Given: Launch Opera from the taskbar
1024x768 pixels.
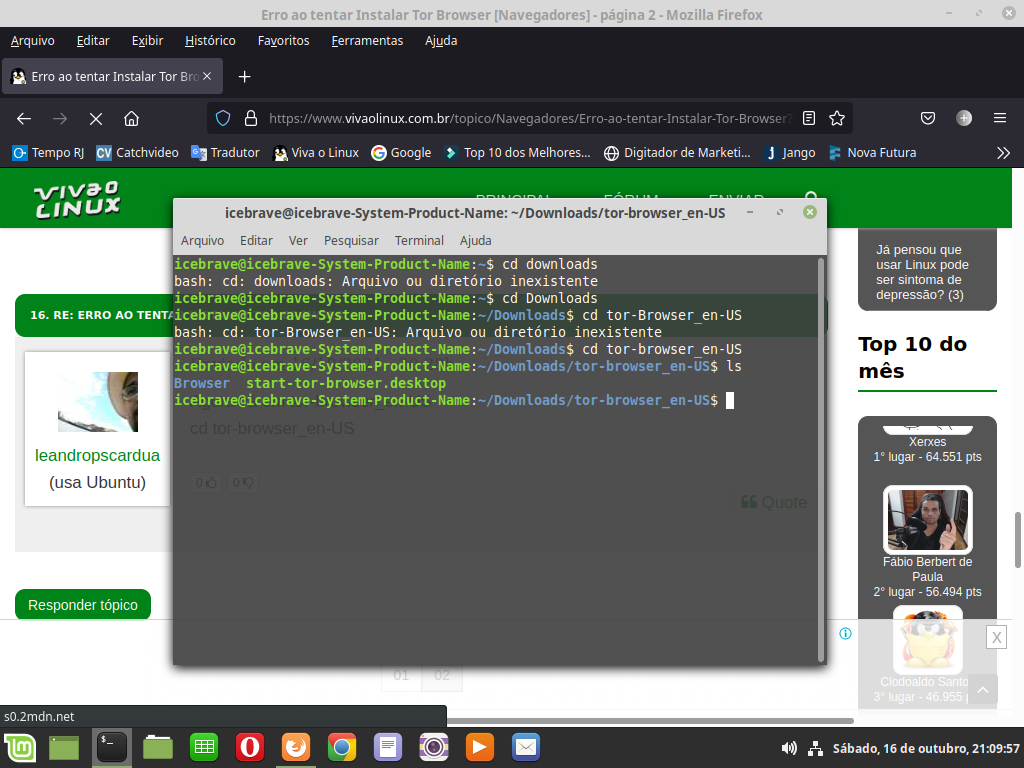Looking at the screenshot, I should pyautogui.click(x=249, y=748).
